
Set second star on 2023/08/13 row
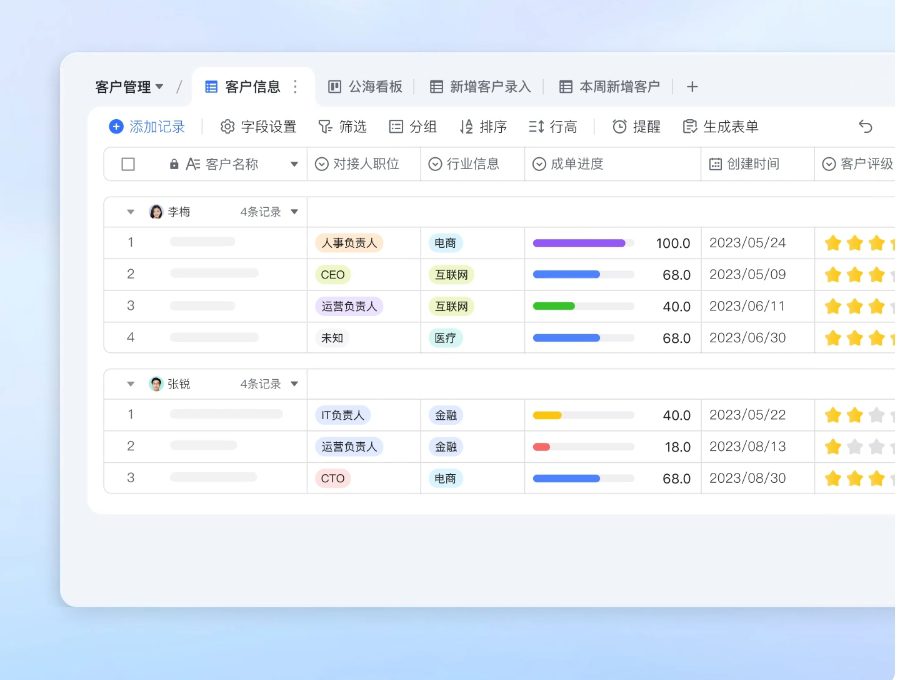pyautogui.click(x=855, y=447)
